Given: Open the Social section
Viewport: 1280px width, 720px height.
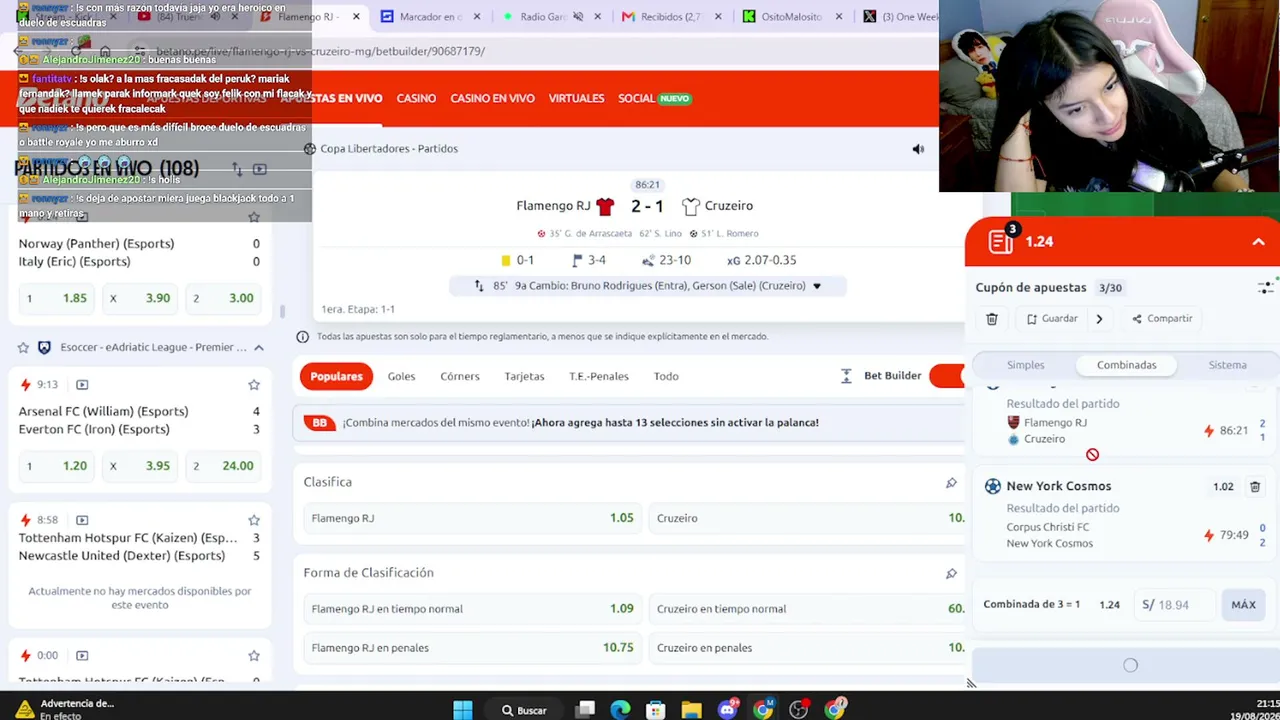Looking at the screenshot, I should pyautogui.click(x=654, y=99).
